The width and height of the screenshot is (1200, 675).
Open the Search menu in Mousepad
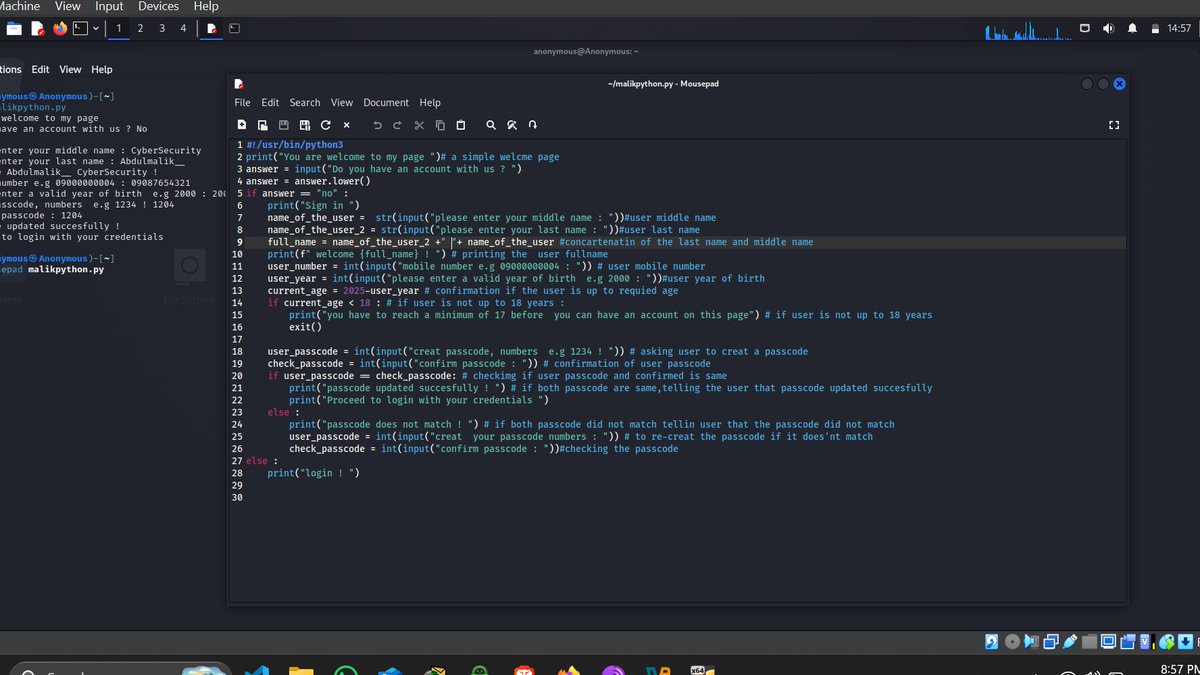point(305,102)
